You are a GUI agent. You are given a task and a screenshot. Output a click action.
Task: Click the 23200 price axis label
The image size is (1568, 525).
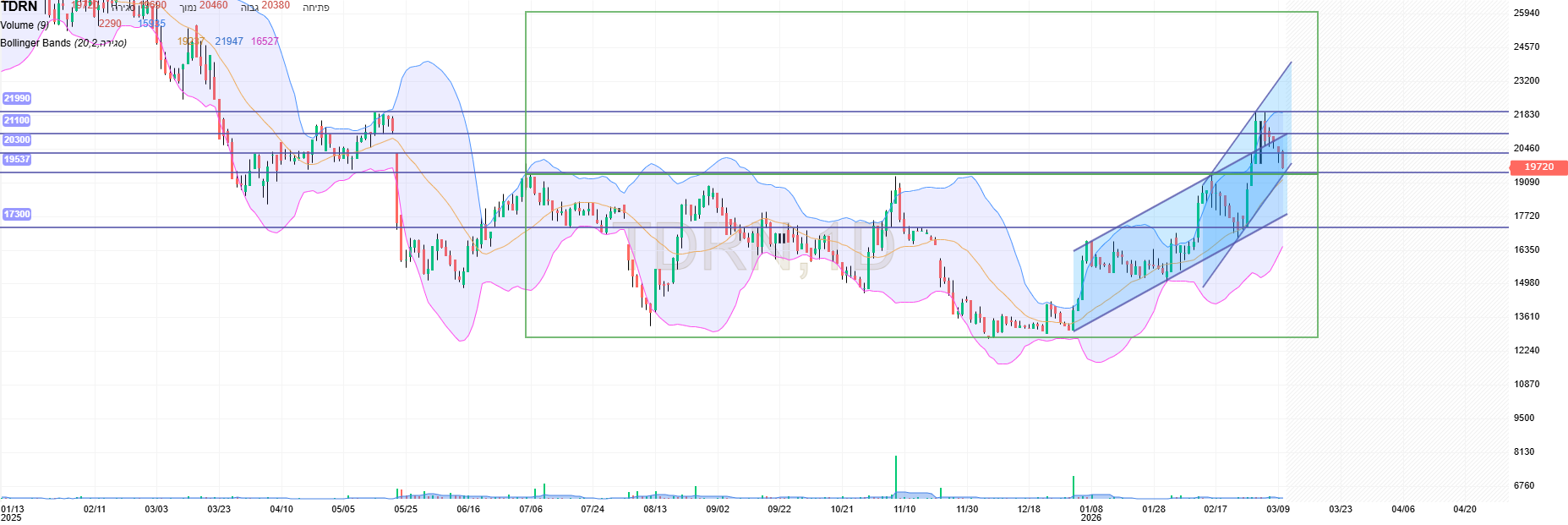(x=1527, y=81)
